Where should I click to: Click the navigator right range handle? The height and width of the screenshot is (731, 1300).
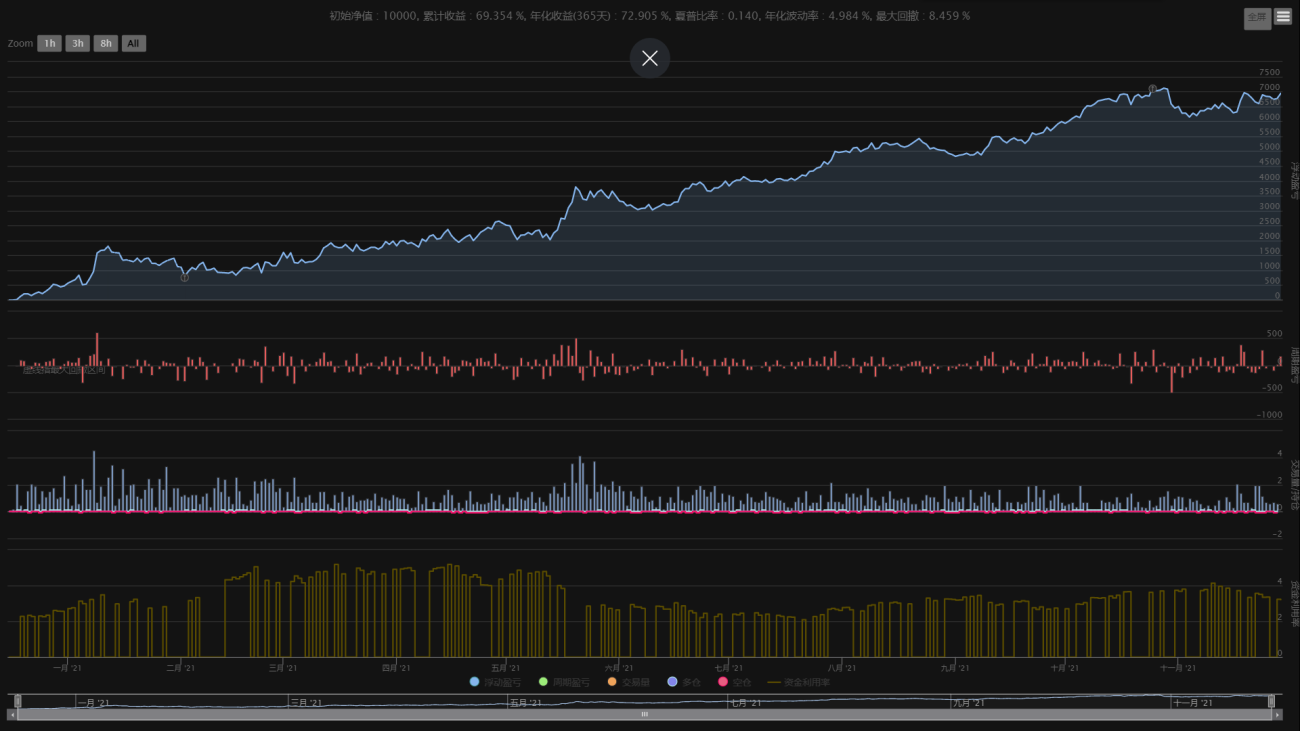pyautogui.click(x=1272, y=701)
